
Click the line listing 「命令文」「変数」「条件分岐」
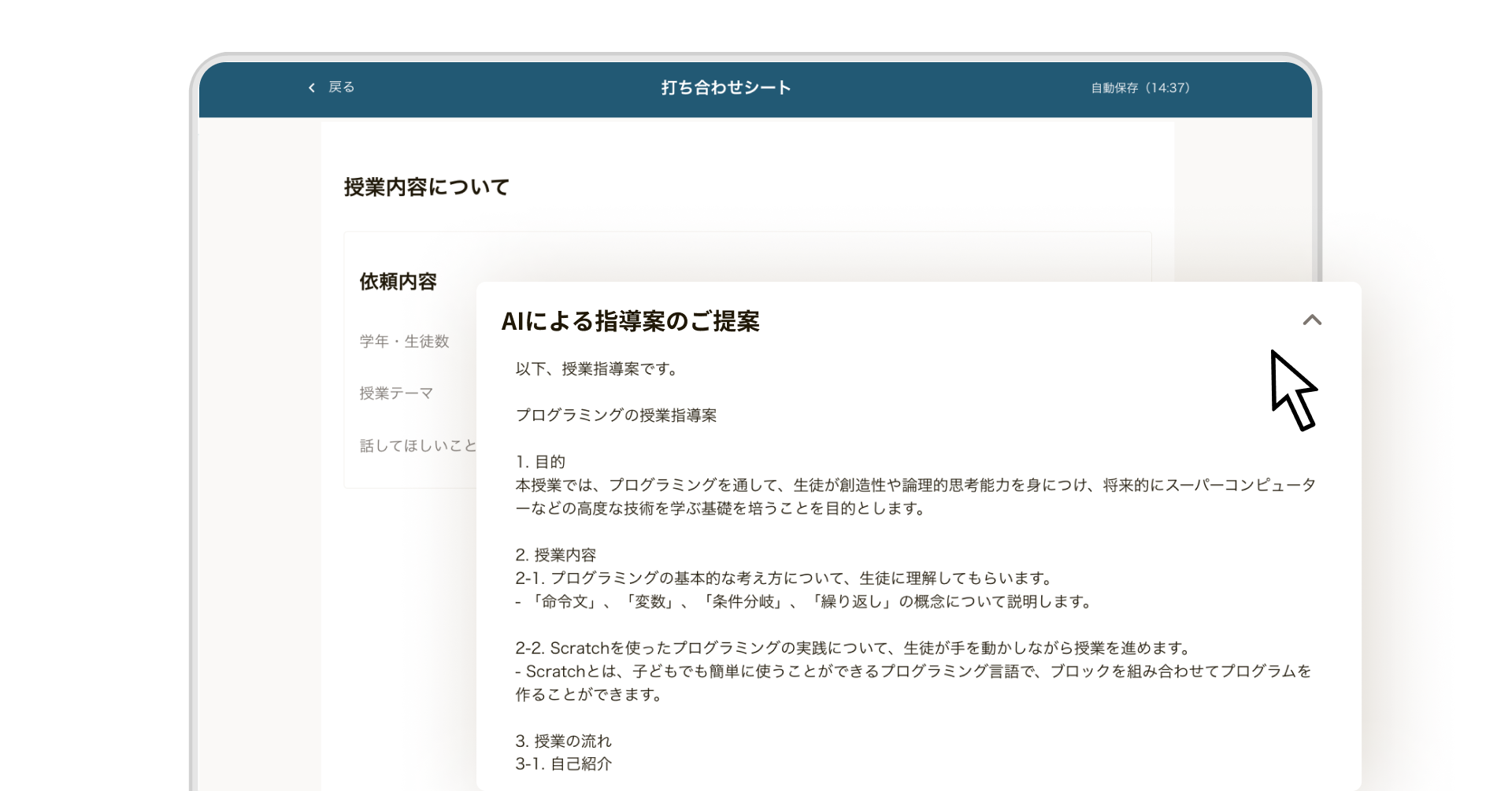tap(804, 601)
